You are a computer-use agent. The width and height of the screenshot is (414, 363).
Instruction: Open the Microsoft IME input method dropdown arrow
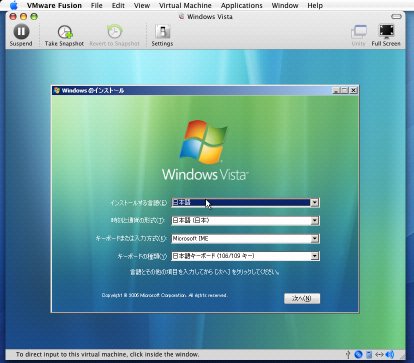[315, 238]
